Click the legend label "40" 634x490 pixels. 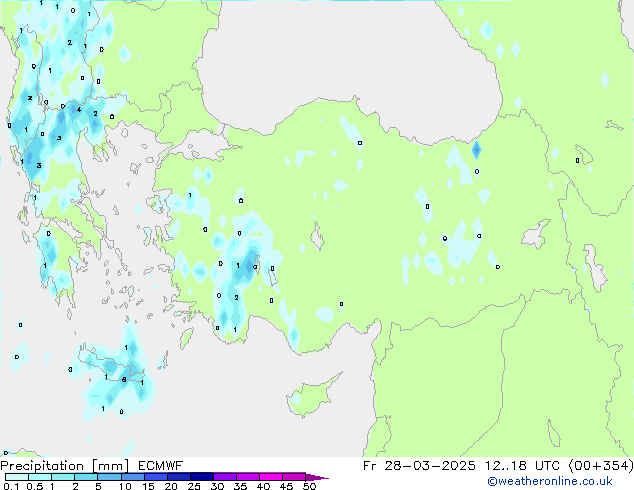click(263, 486)
